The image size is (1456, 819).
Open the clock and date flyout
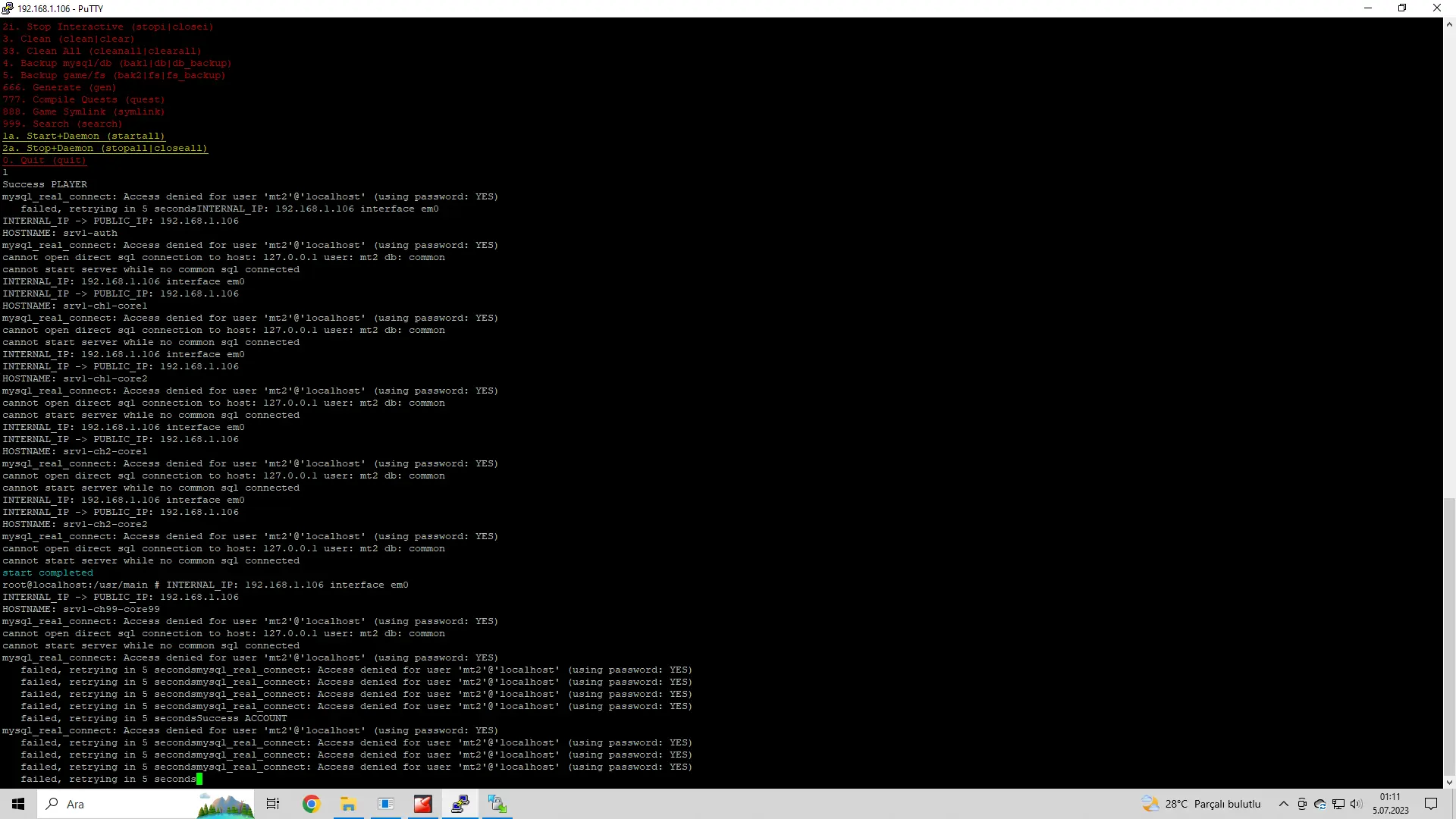(x=1390, y=804)
